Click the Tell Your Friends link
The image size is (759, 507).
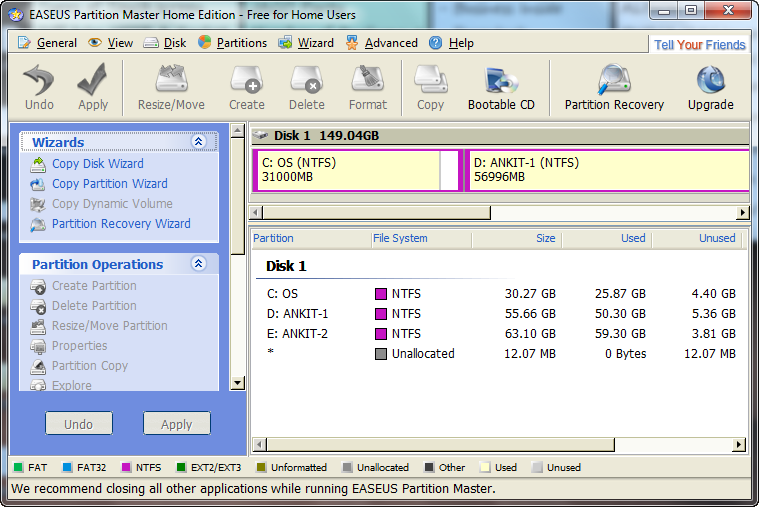[x=699, y=45]
